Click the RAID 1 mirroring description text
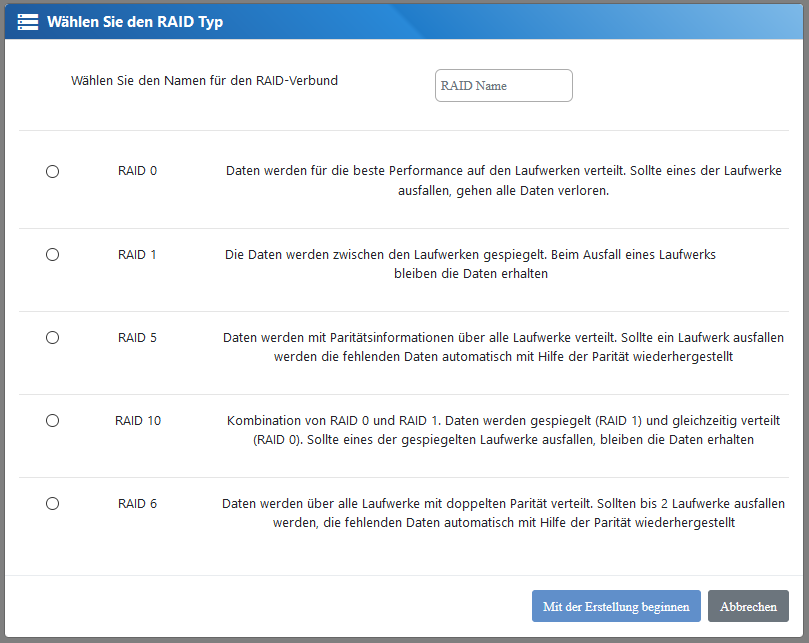809x643 pixels. coord(470,264)
